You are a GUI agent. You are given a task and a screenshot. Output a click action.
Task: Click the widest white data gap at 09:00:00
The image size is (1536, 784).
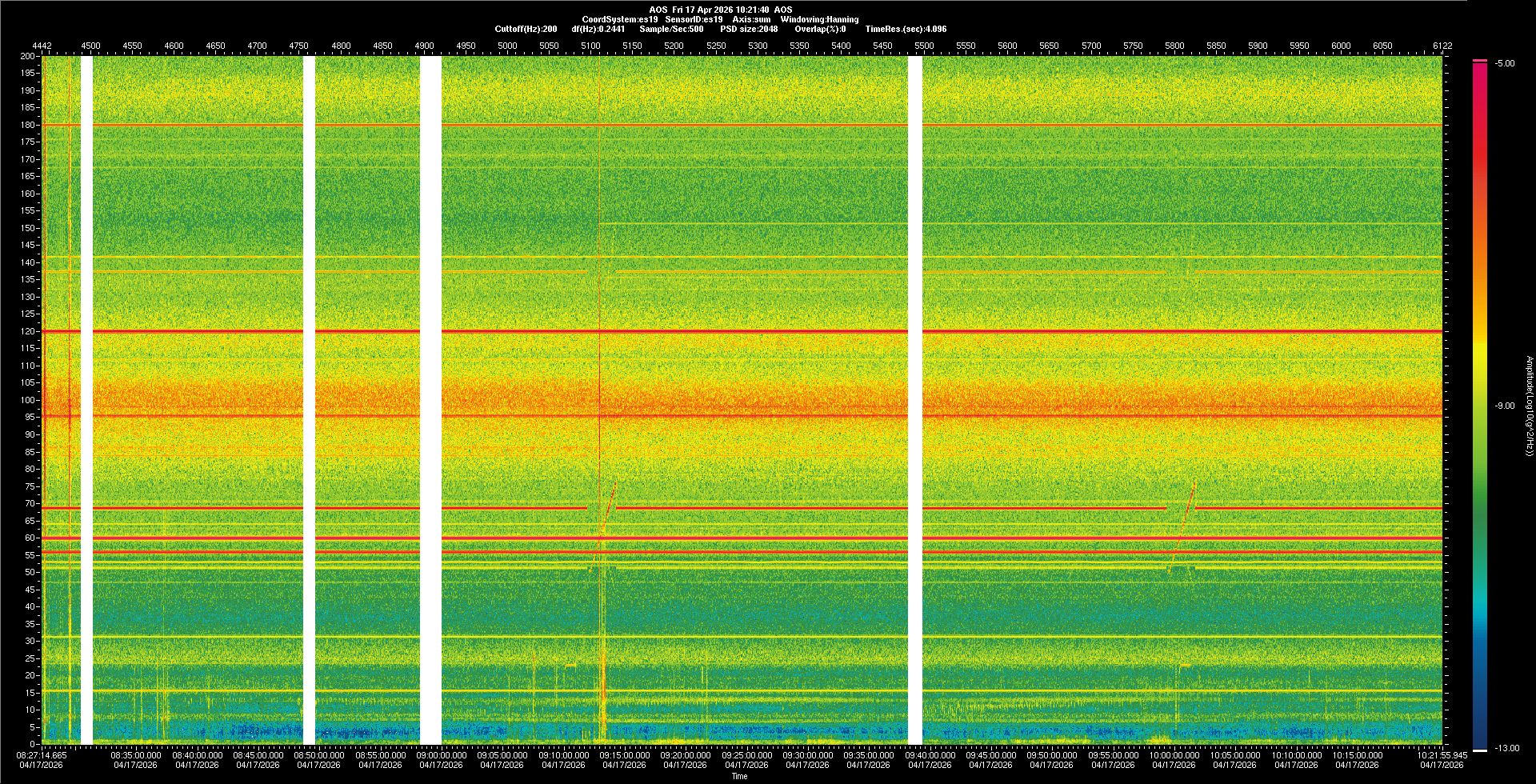[430, 400]
